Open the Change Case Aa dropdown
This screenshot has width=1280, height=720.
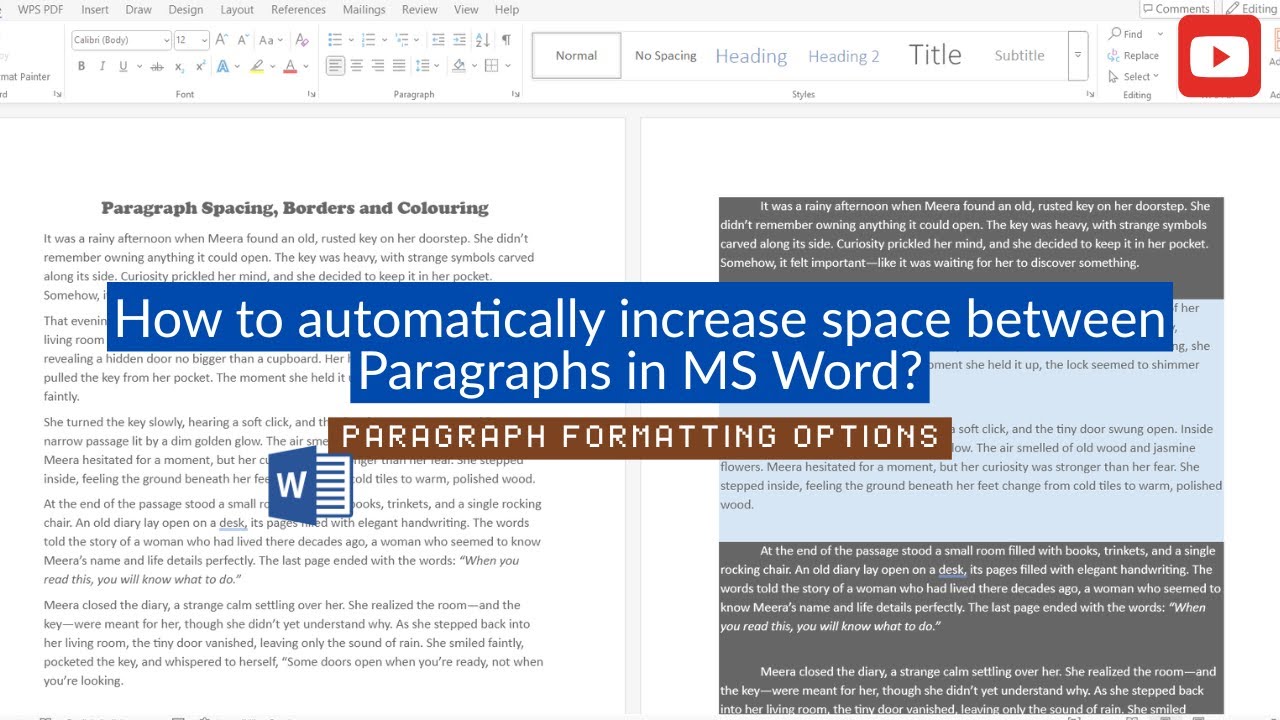pyautogui.click(x=271, y=40)
